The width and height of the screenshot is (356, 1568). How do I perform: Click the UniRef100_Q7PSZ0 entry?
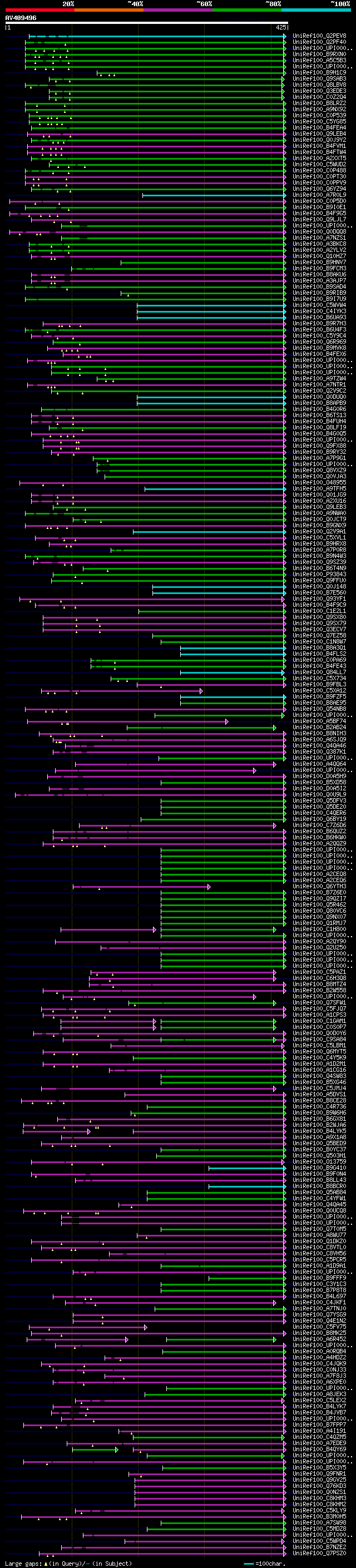tap(319, 1553)
